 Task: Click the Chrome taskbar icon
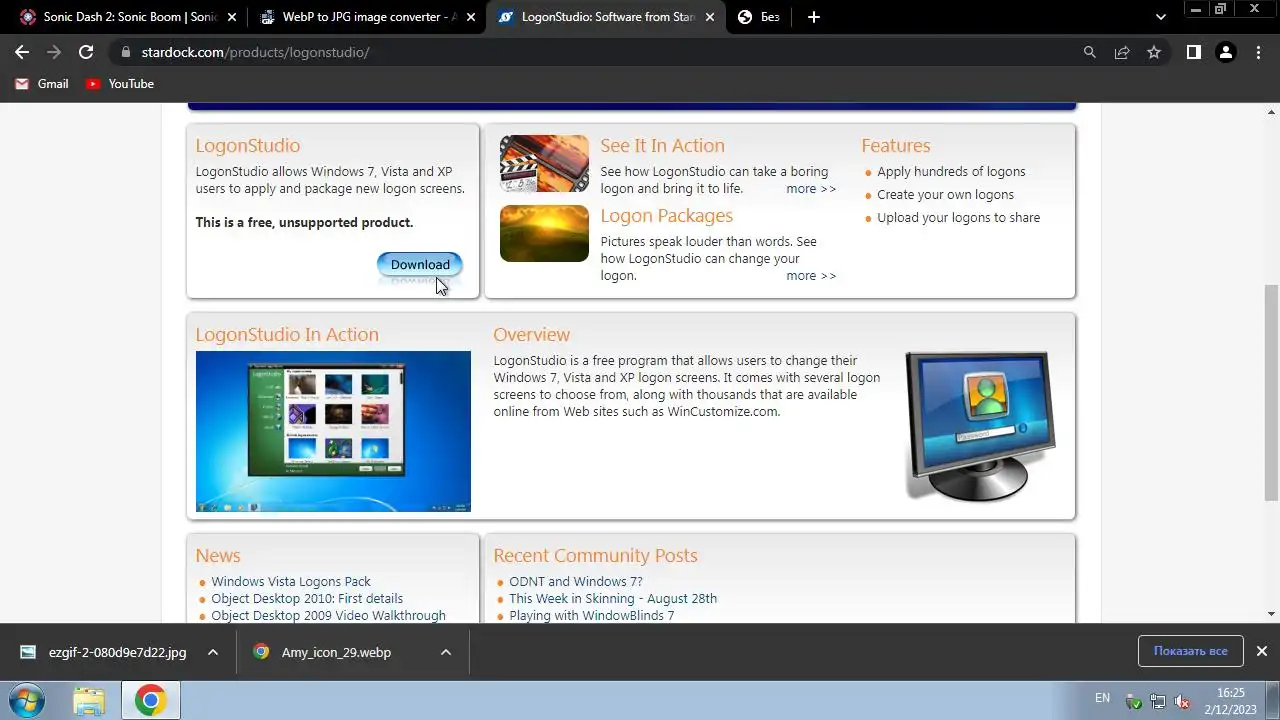pos(151,700)
